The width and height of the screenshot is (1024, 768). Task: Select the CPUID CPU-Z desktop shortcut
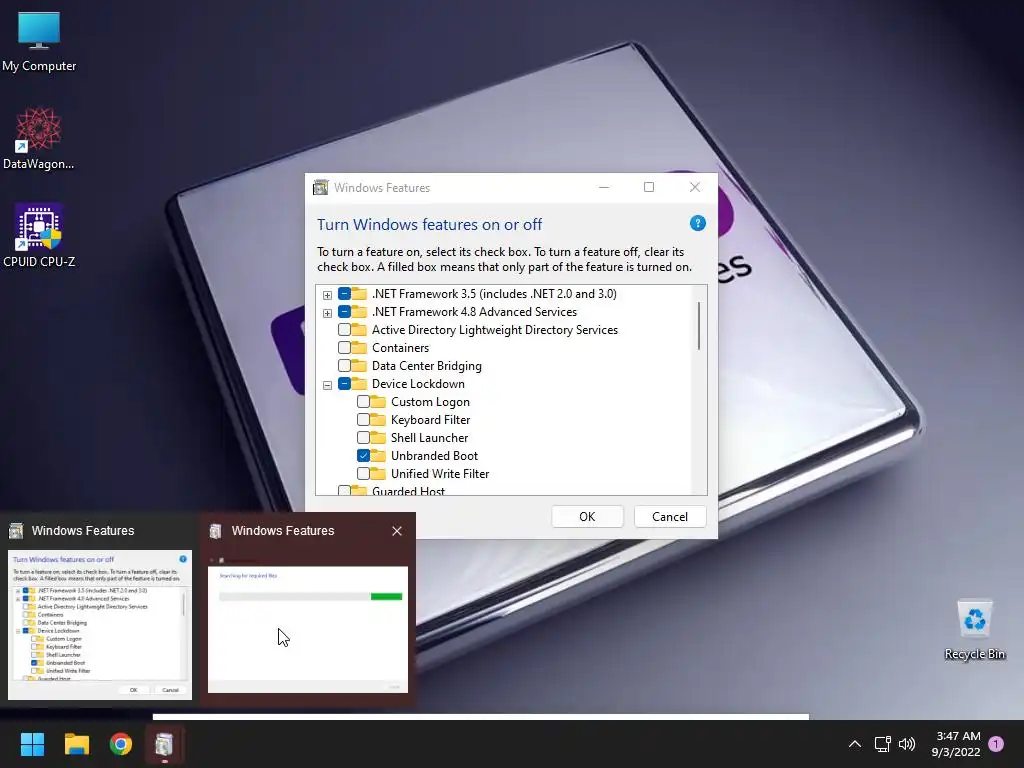tap(39, 236)
